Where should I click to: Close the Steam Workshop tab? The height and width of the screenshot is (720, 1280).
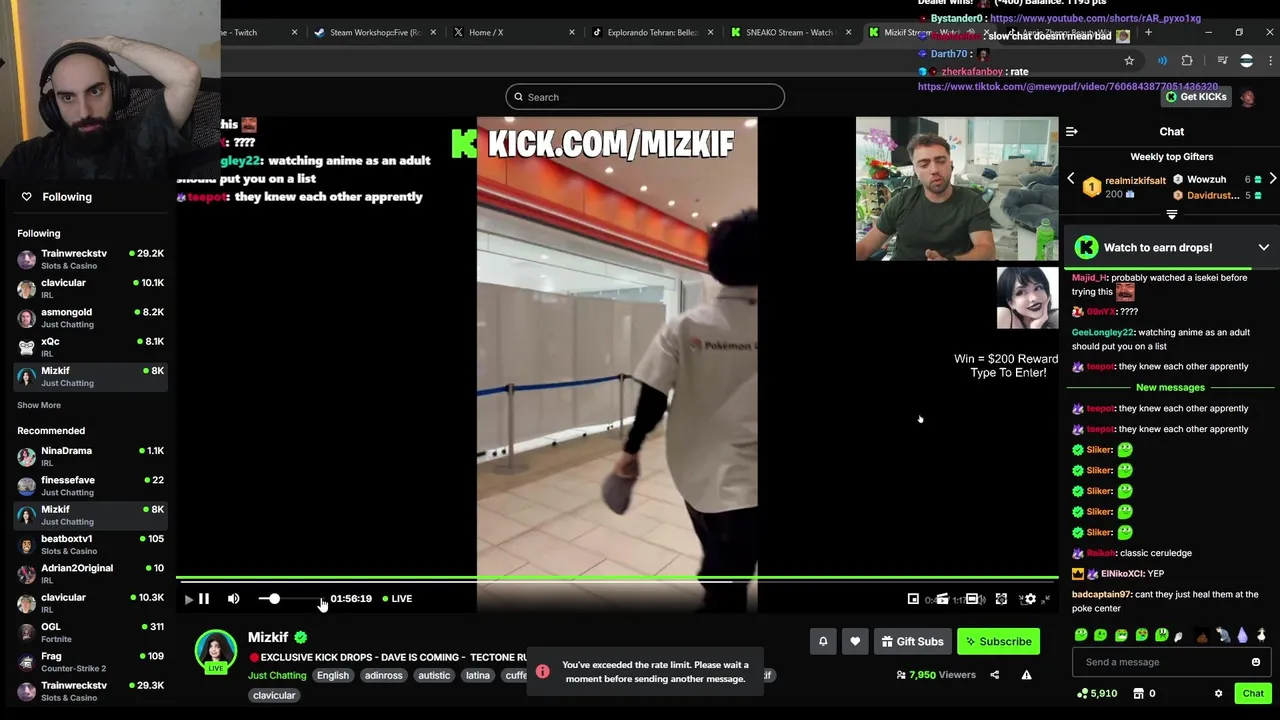pos(433,32)
